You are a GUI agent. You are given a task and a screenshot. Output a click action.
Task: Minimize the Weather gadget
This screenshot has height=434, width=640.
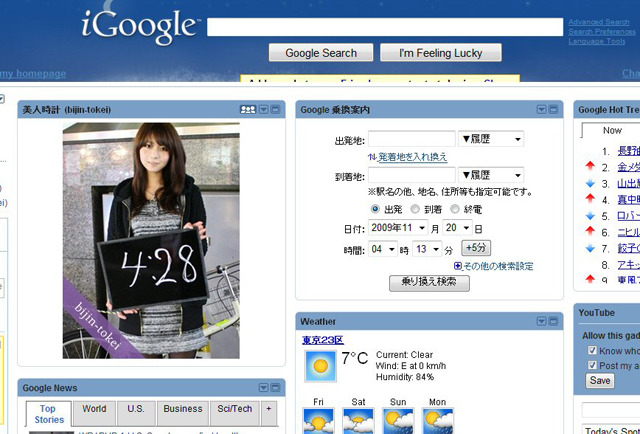[553, 321]
